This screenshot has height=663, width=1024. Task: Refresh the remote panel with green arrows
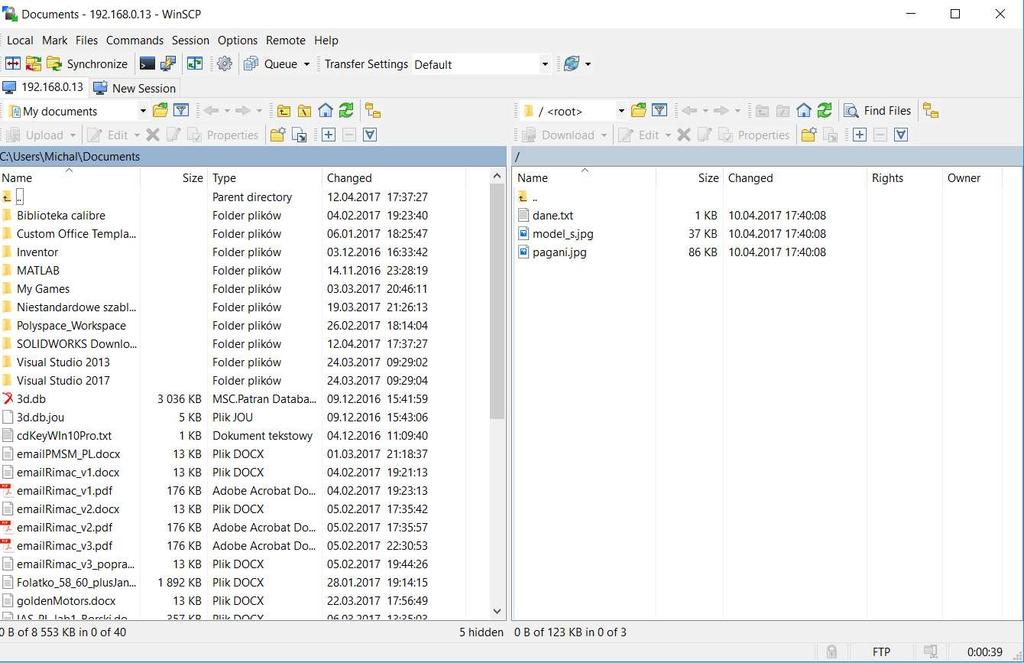(x=825, y=110)
